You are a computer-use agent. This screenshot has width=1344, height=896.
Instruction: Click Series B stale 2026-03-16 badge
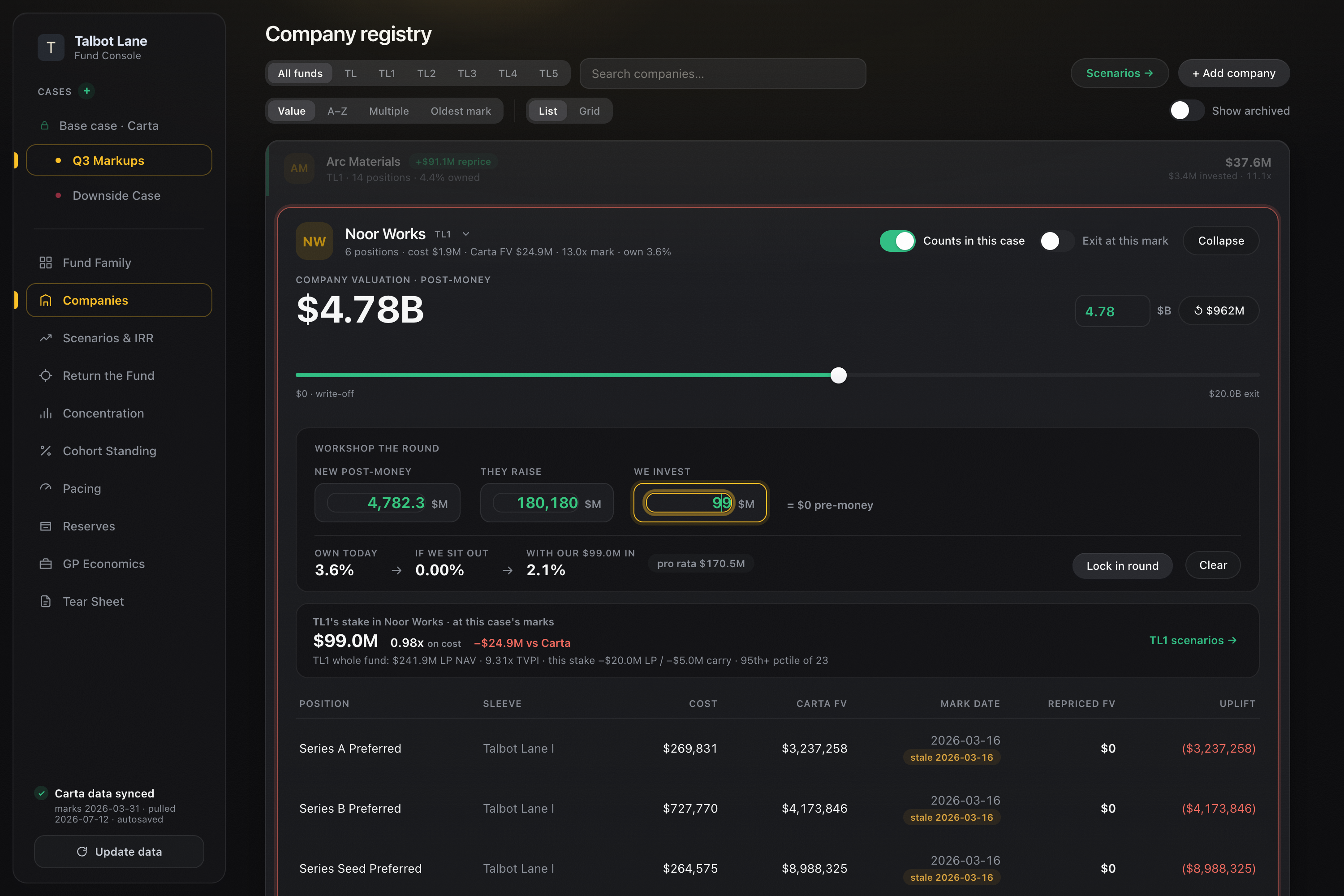(x=952, y=817)
